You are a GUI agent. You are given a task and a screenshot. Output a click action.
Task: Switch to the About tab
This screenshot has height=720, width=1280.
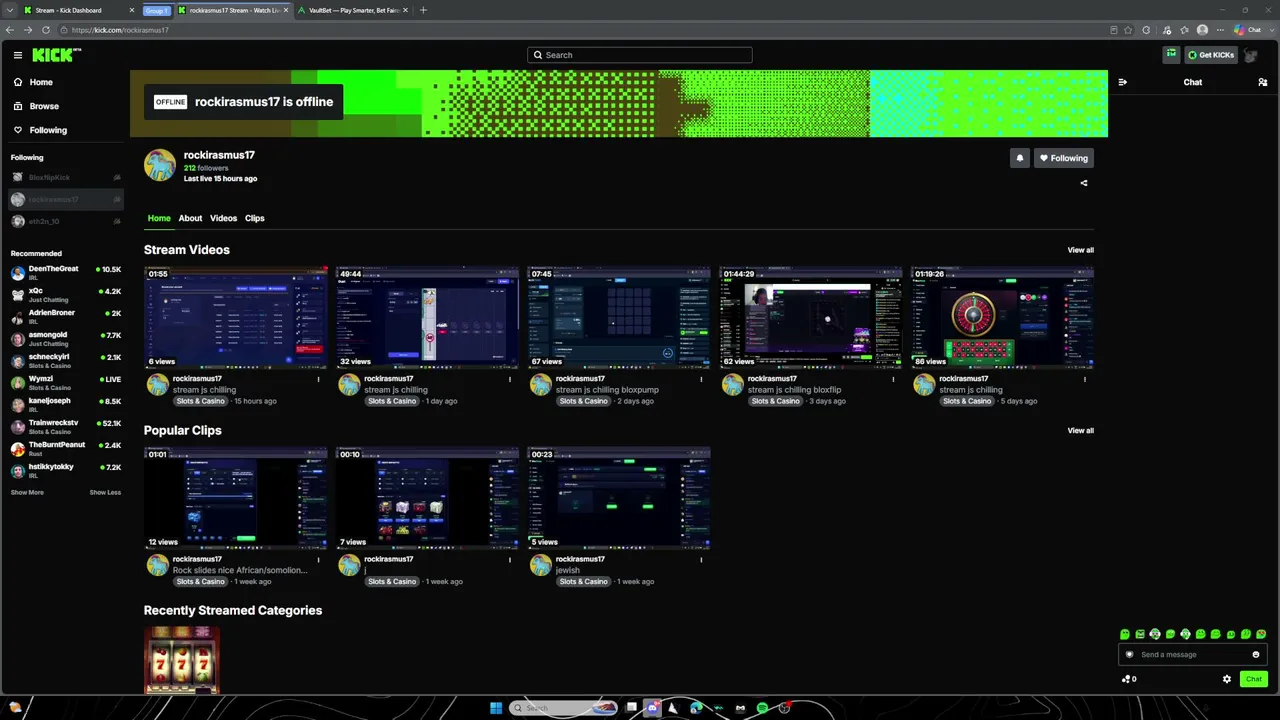(x=190, y=218)
